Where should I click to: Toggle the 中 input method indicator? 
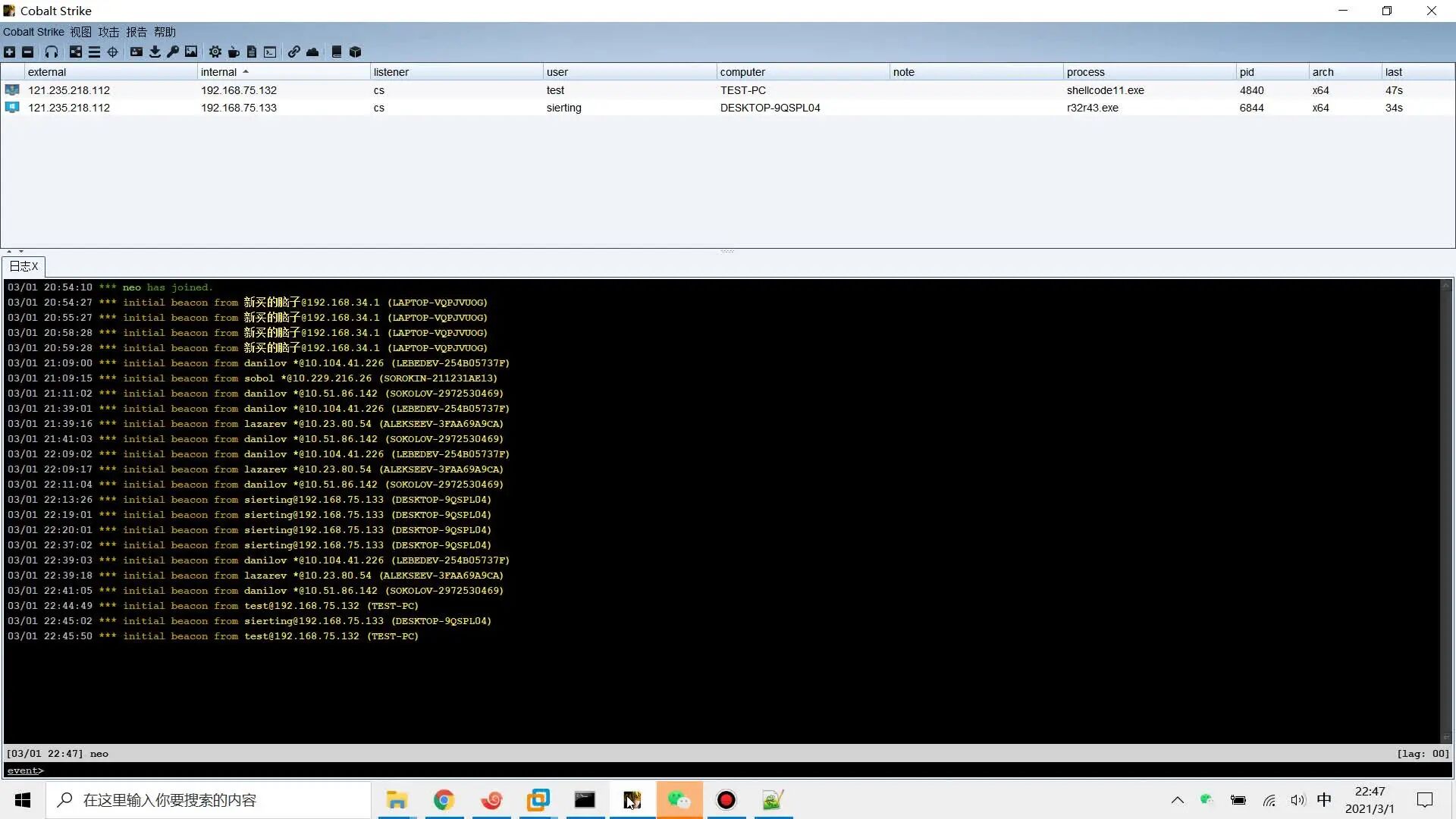coord(1324,800)
